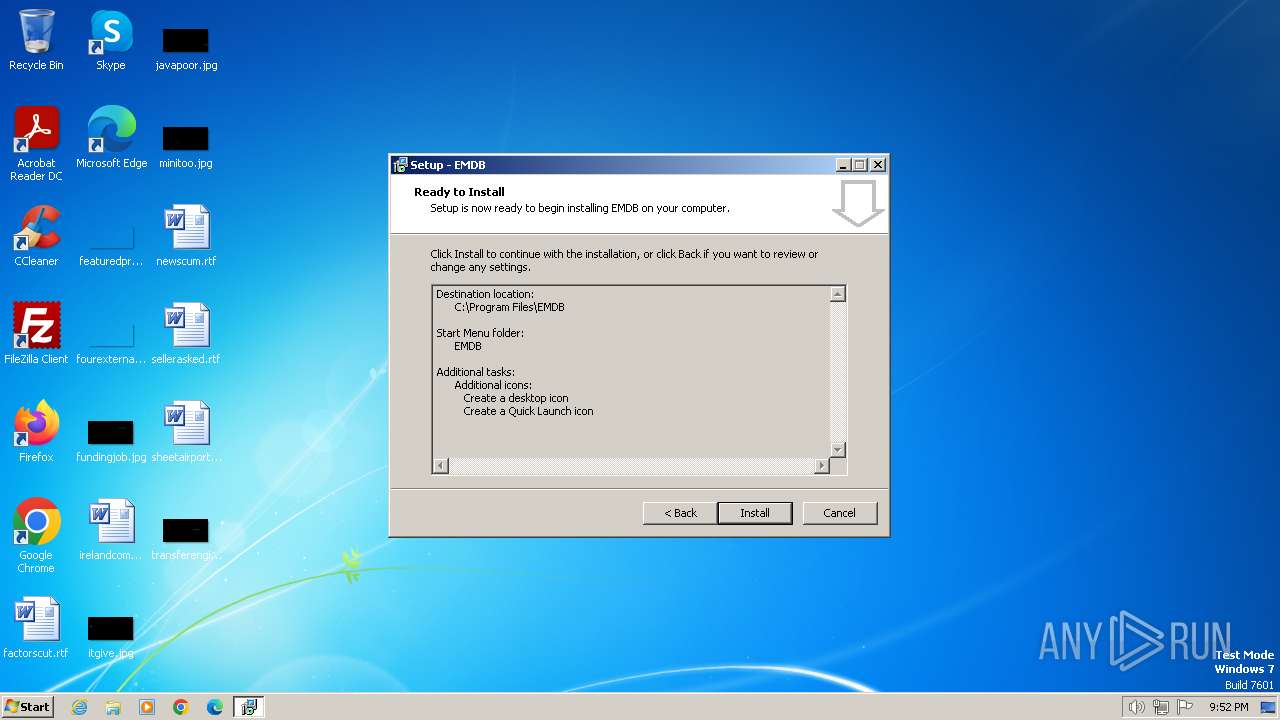Click the Install button

(x=755, y=513)
